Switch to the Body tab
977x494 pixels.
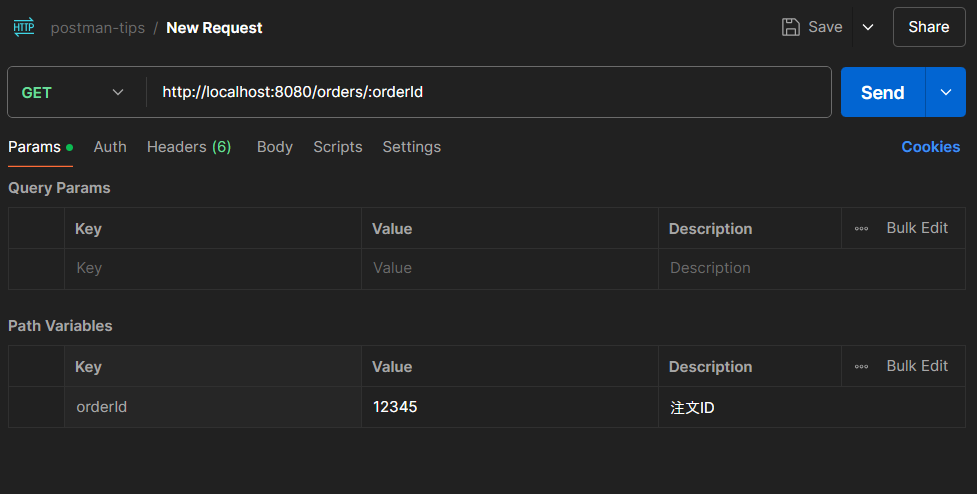[x=274, y=147]
